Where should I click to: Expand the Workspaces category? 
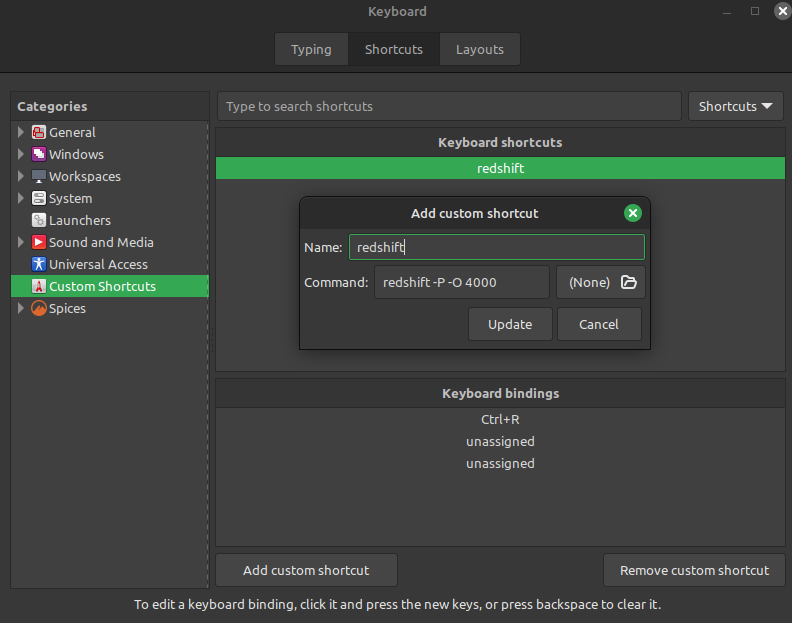tap(21, 176)
